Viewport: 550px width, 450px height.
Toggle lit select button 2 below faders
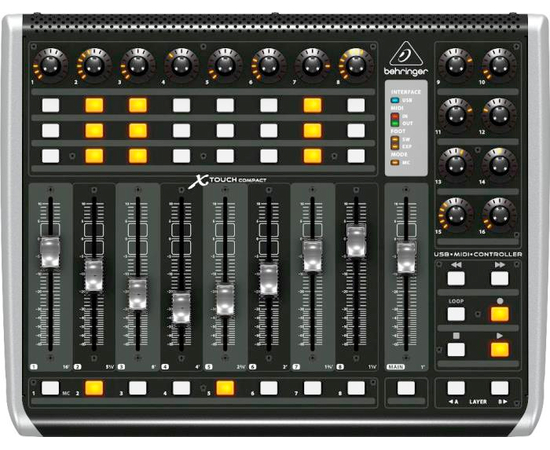(x=94, y=388)
